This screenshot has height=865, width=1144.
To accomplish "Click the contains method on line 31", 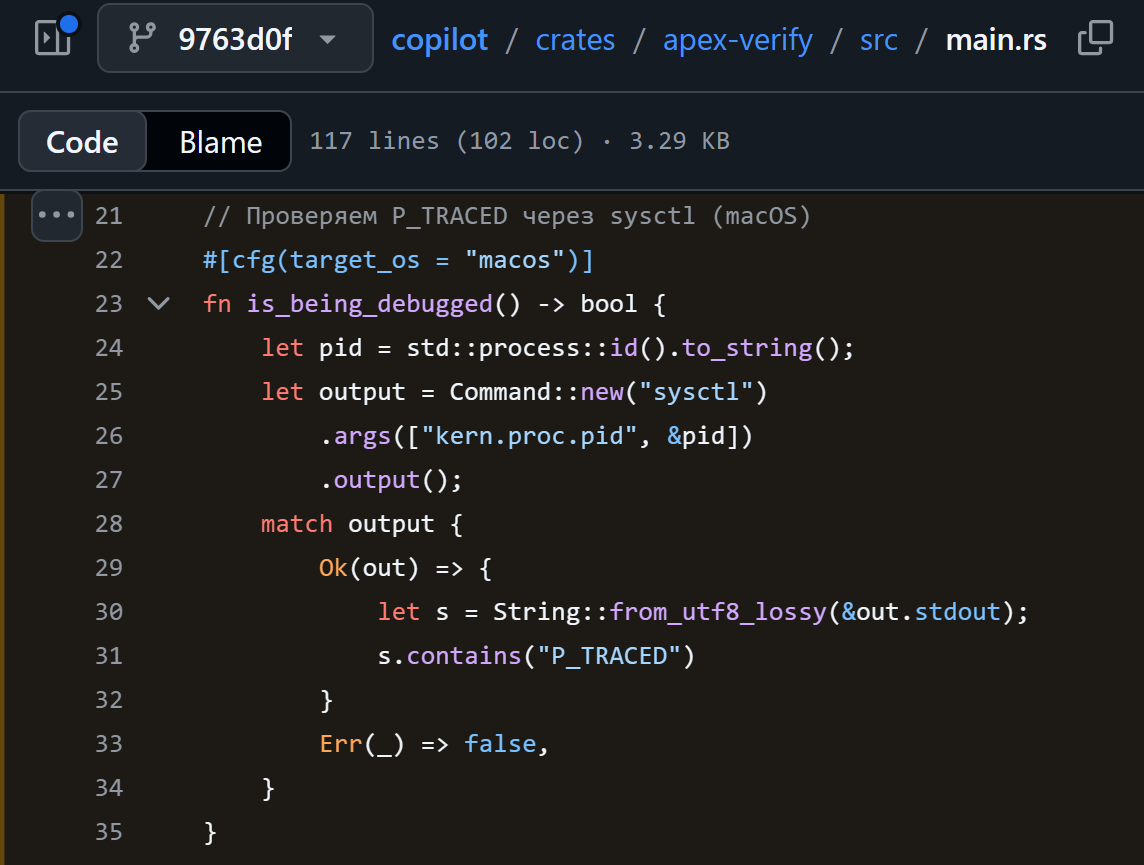I will pos(464,656).
